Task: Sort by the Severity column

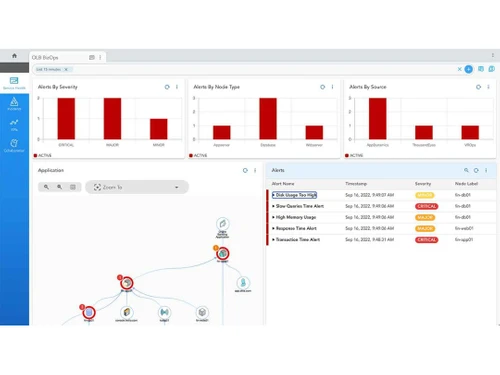Action: (x=423, y=184)
